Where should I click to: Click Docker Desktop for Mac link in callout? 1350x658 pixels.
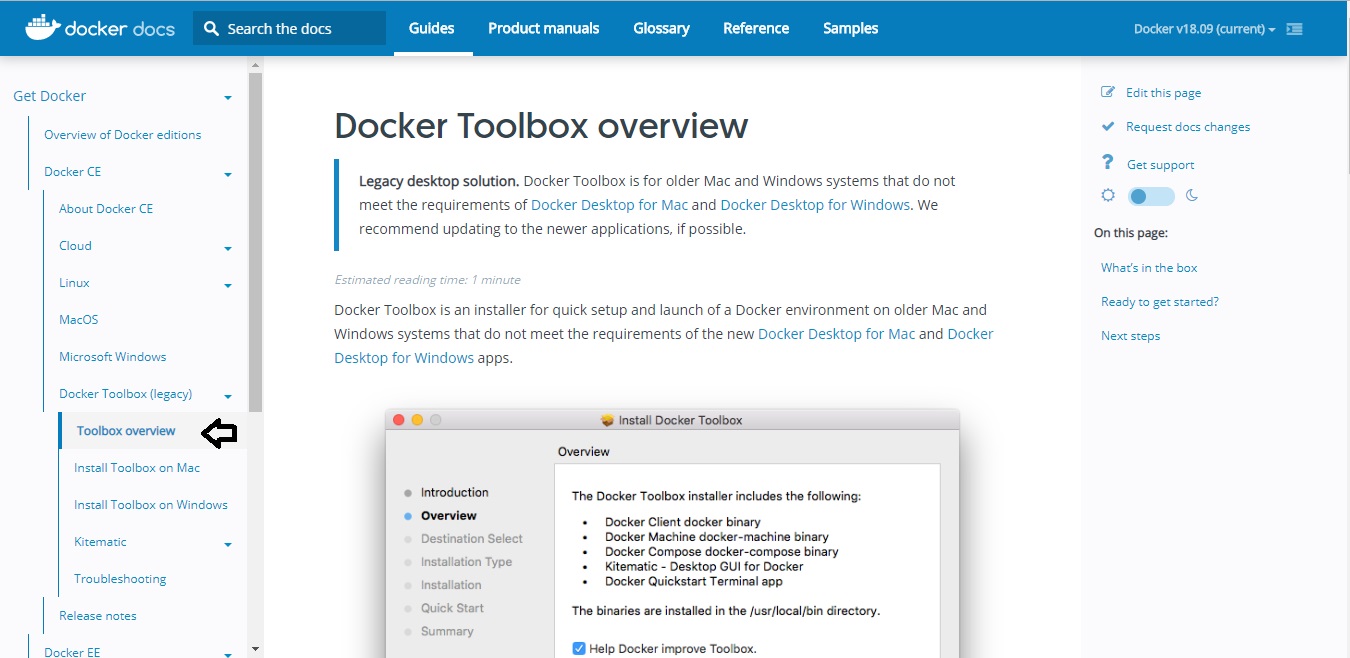tap(609, 204)
